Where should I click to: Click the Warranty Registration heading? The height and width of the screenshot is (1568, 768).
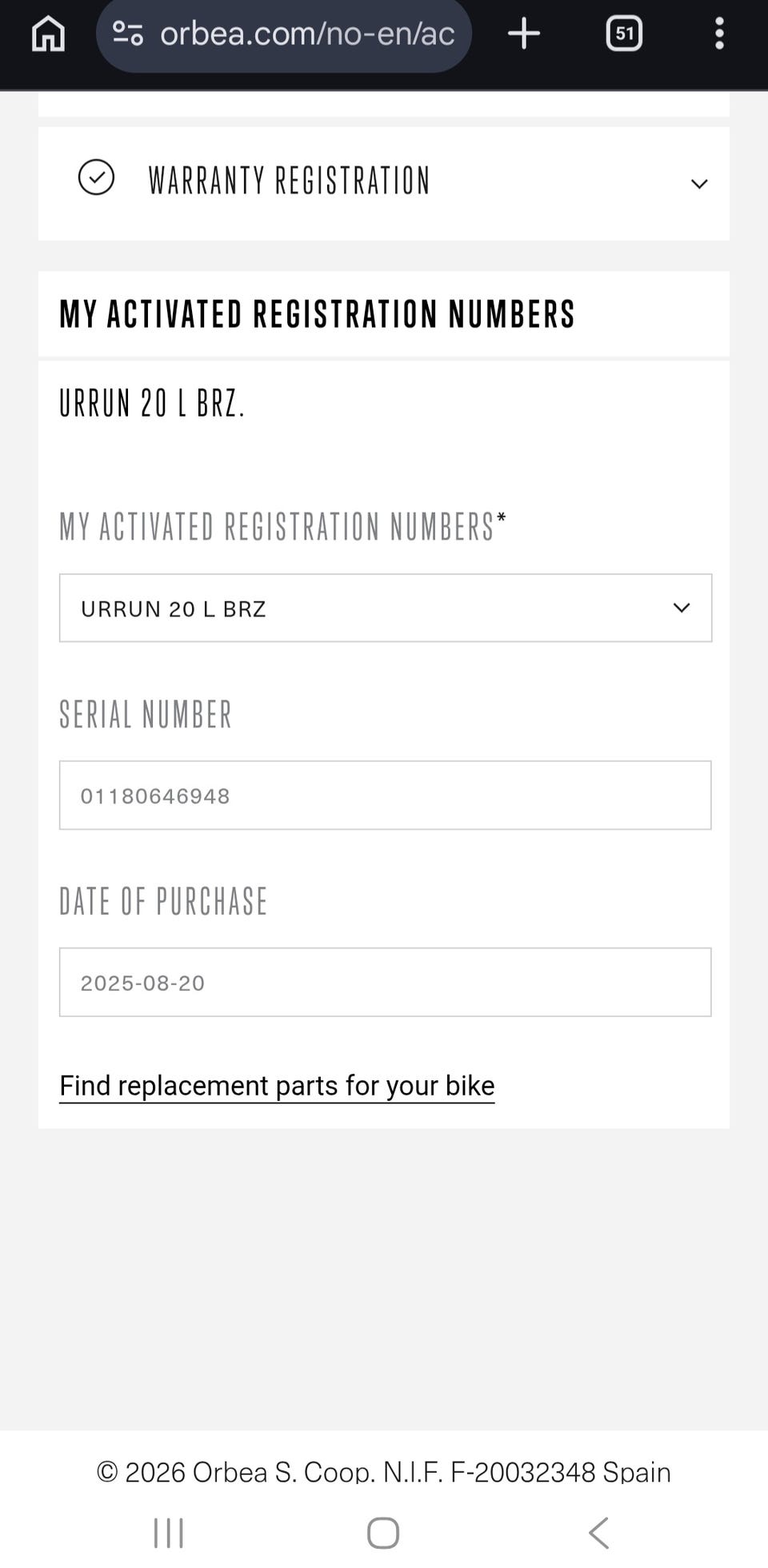click(x=289, y=181)
